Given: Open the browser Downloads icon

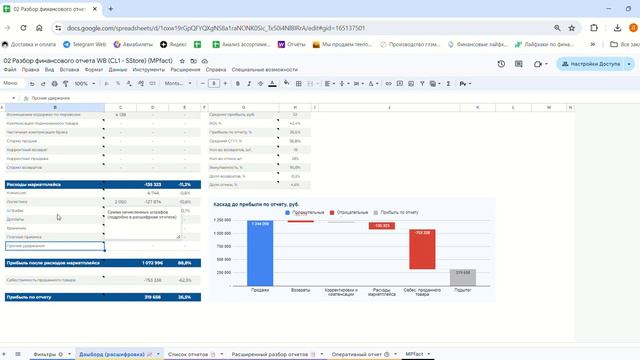Looking at the screenshot, I should pyautogui.click(x=617, y=28).
